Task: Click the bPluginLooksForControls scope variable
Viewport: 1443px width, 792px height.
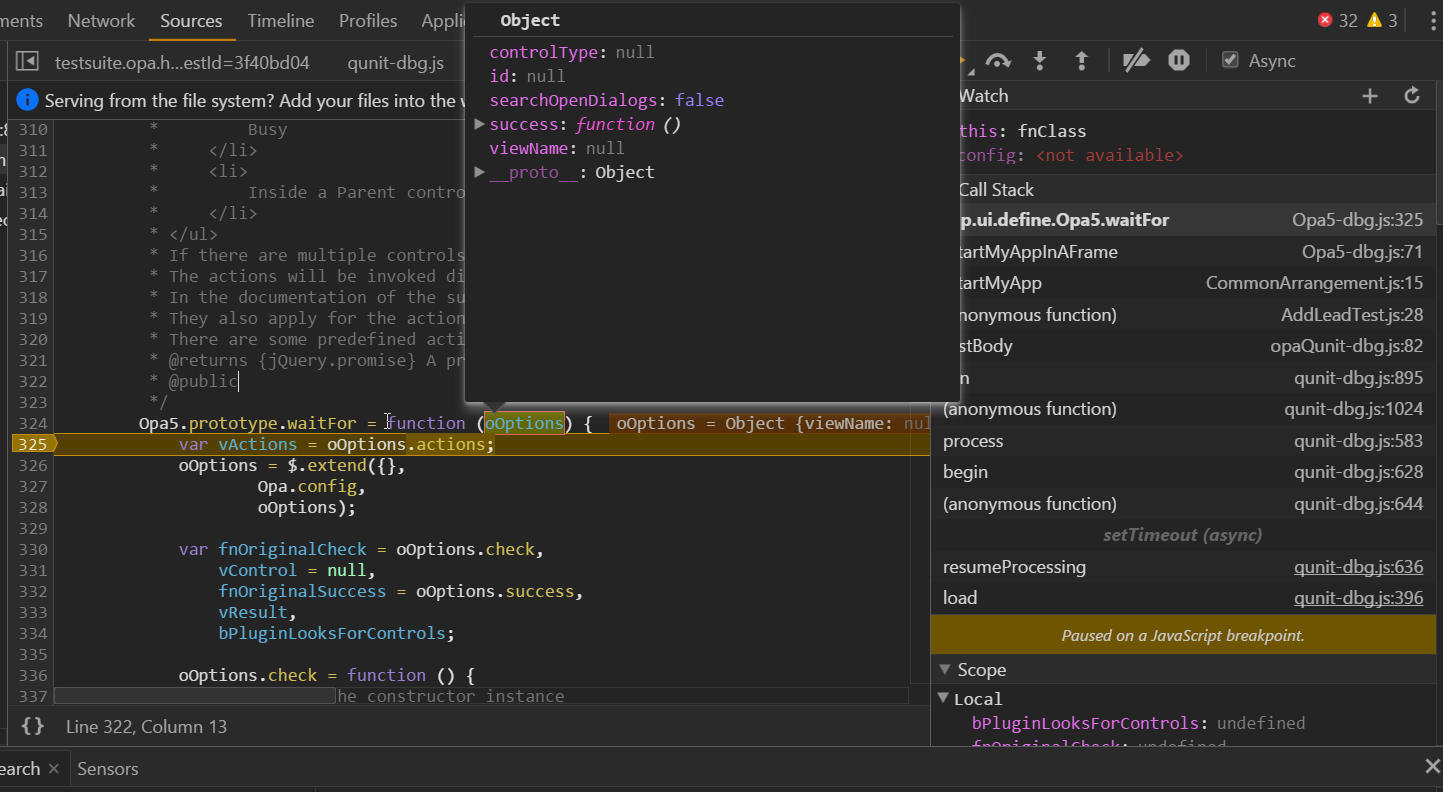Action: [x=1138, y=723]
